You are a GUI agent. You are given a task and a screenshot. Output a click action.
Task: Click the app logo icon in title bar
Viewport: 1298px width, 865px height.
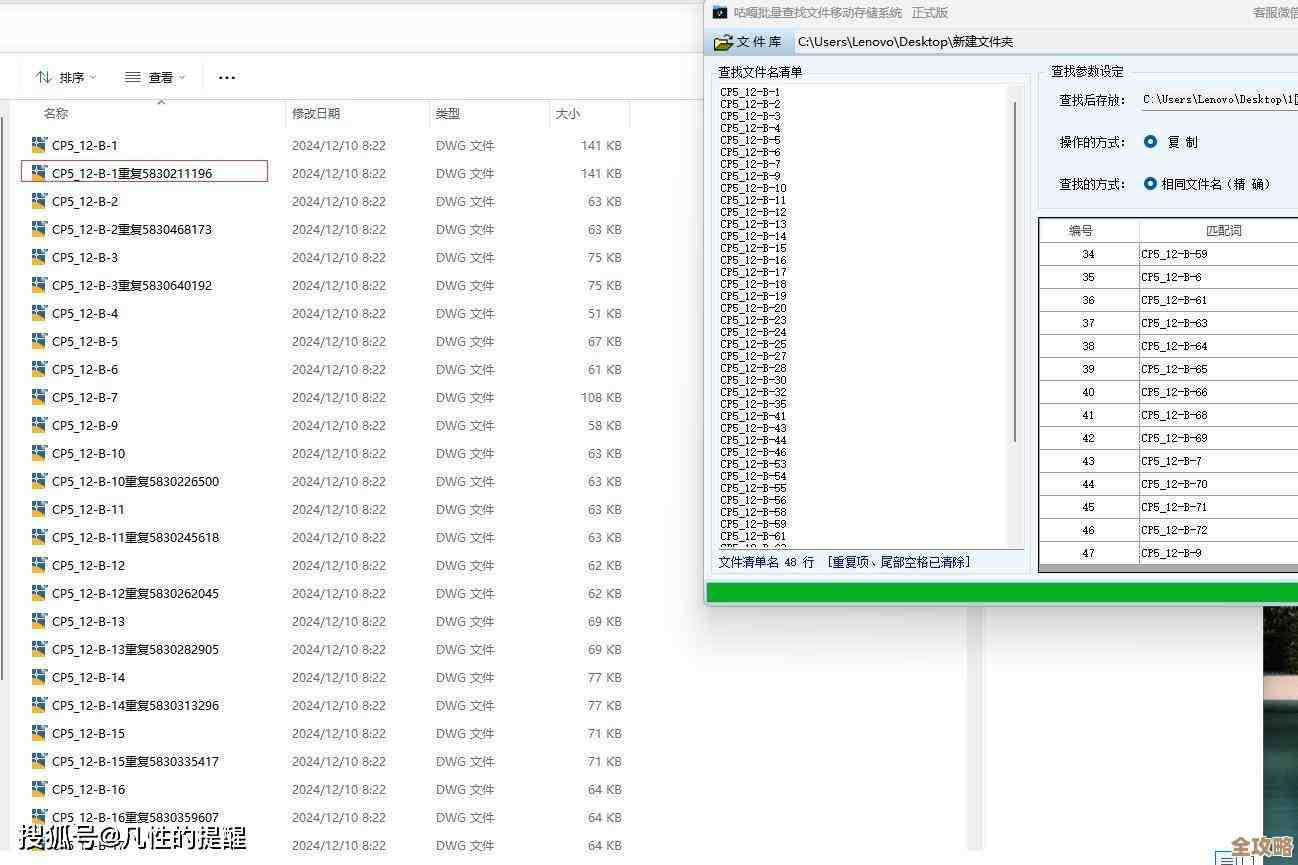pos(720,12)
